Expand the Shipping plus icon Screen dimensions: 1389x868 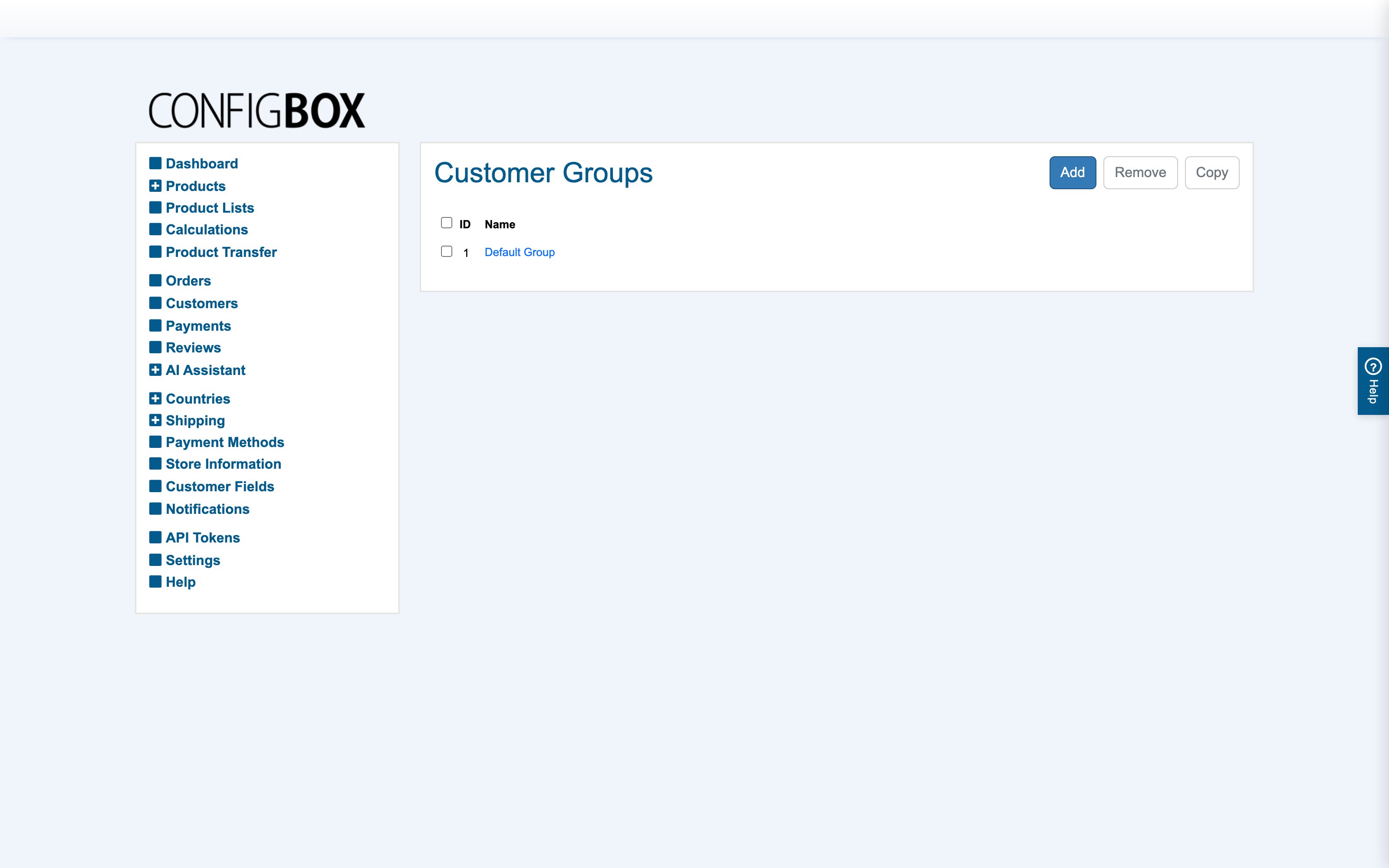[x=155, y=420]
